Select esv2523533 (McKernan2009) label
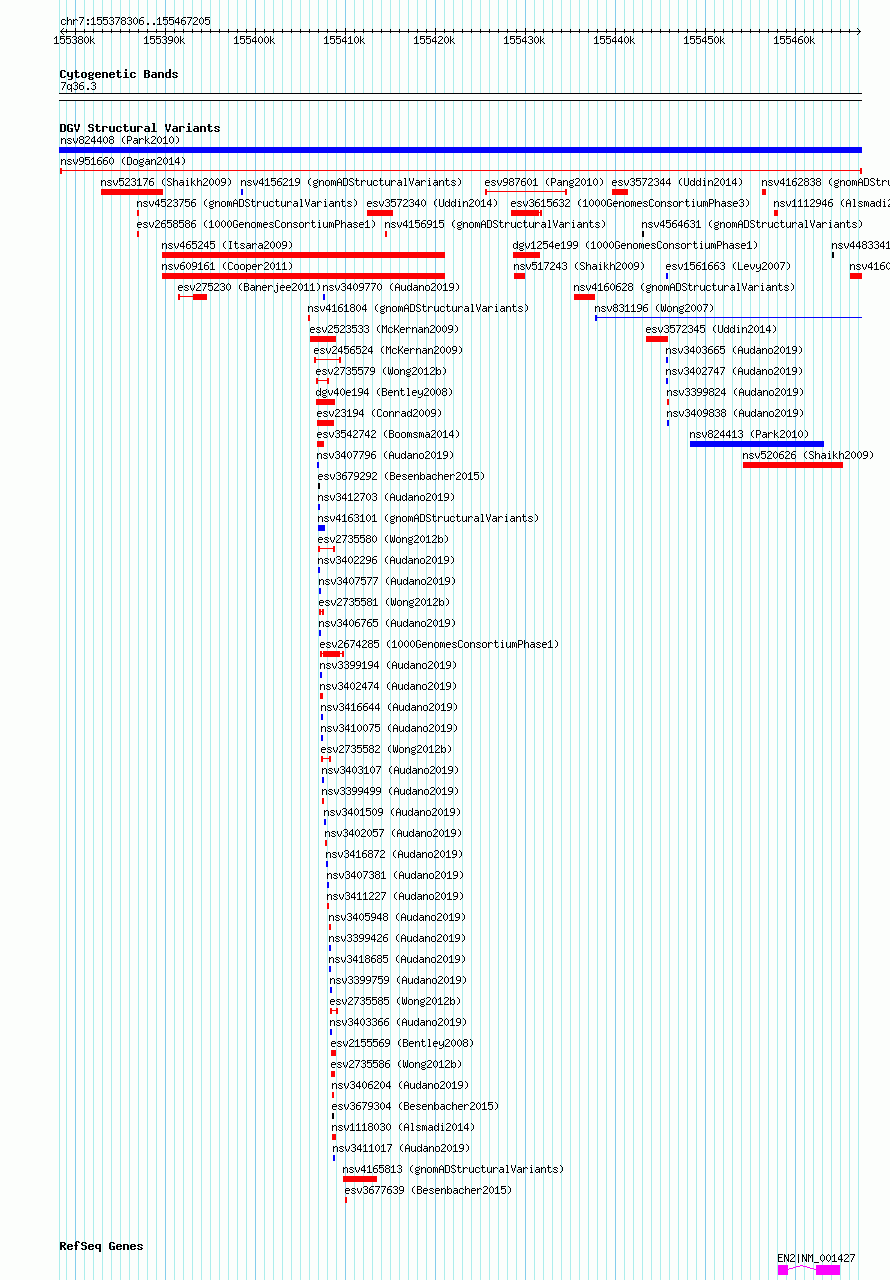 click(384, 329)
